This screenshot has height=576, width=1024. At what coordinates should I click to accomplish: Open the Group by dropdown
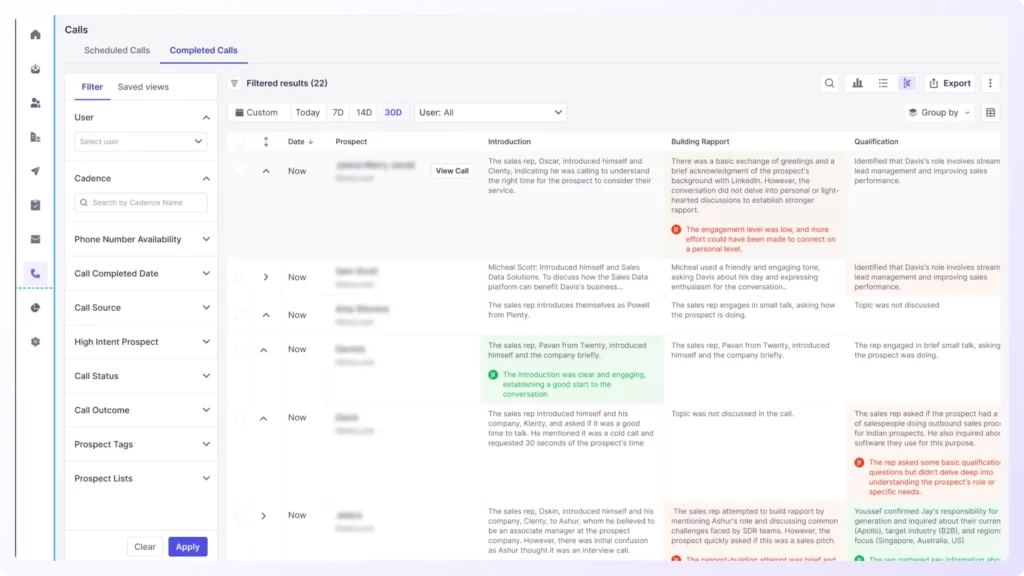pyautogui.click(x=938, y=112)
